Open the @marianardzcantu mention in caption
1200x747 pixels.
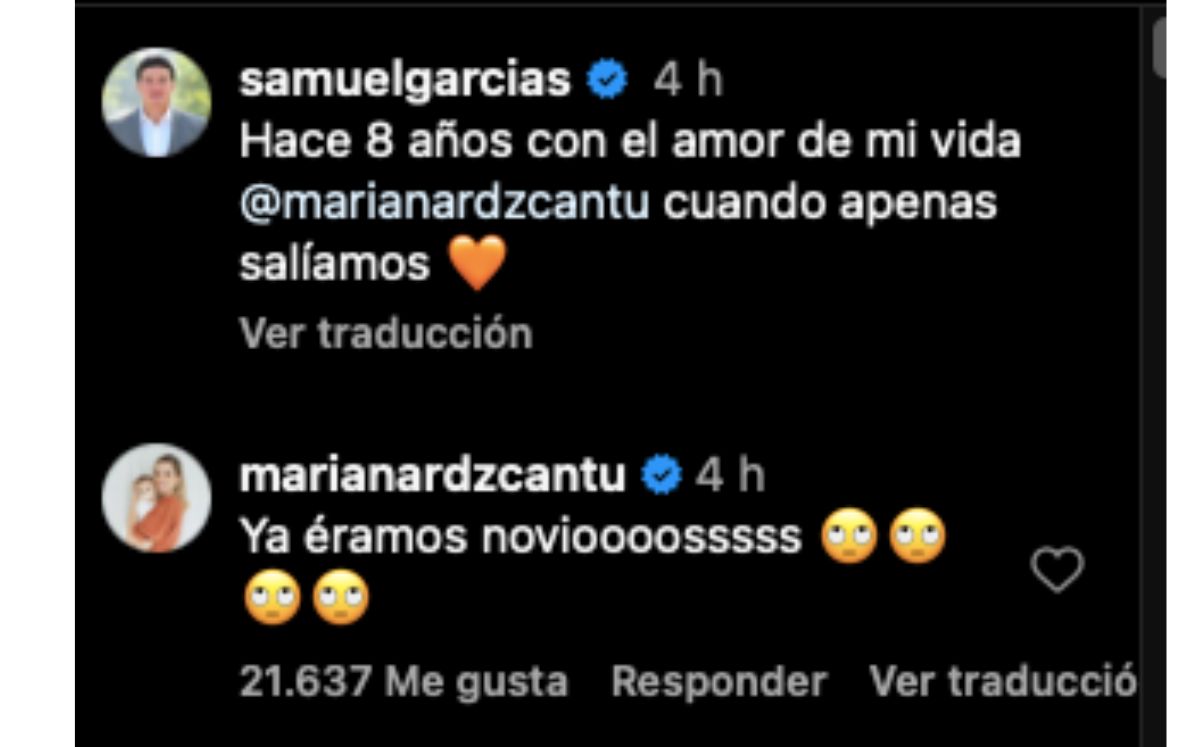point(445,203)
